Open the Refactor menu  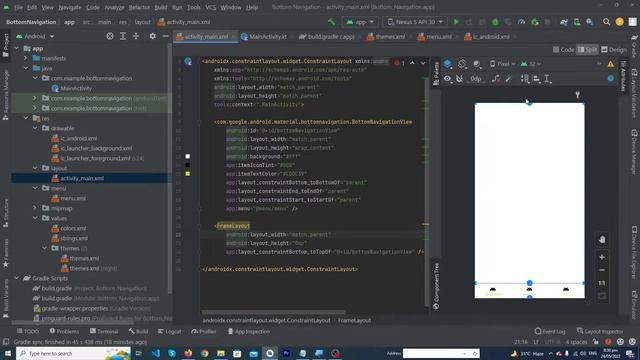click(139, 7)
